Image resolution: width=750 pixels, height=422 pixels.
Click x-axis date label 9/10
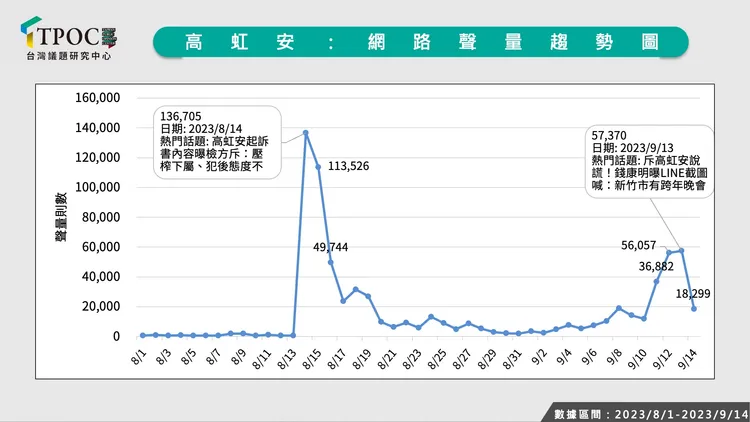(637, 359)
